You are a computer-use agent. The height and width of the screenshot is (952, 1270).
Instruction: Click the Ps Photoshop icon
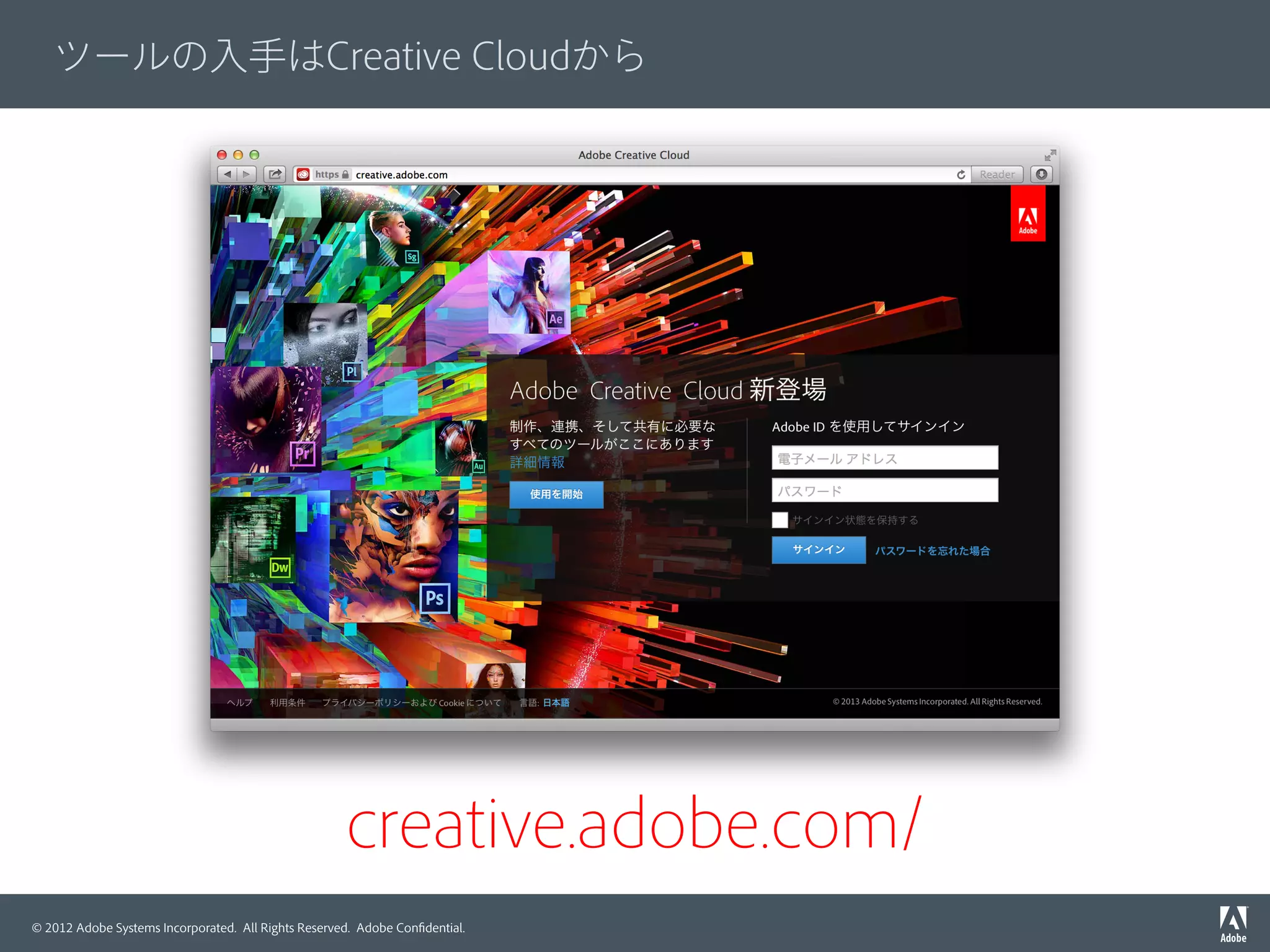point(435,598)
